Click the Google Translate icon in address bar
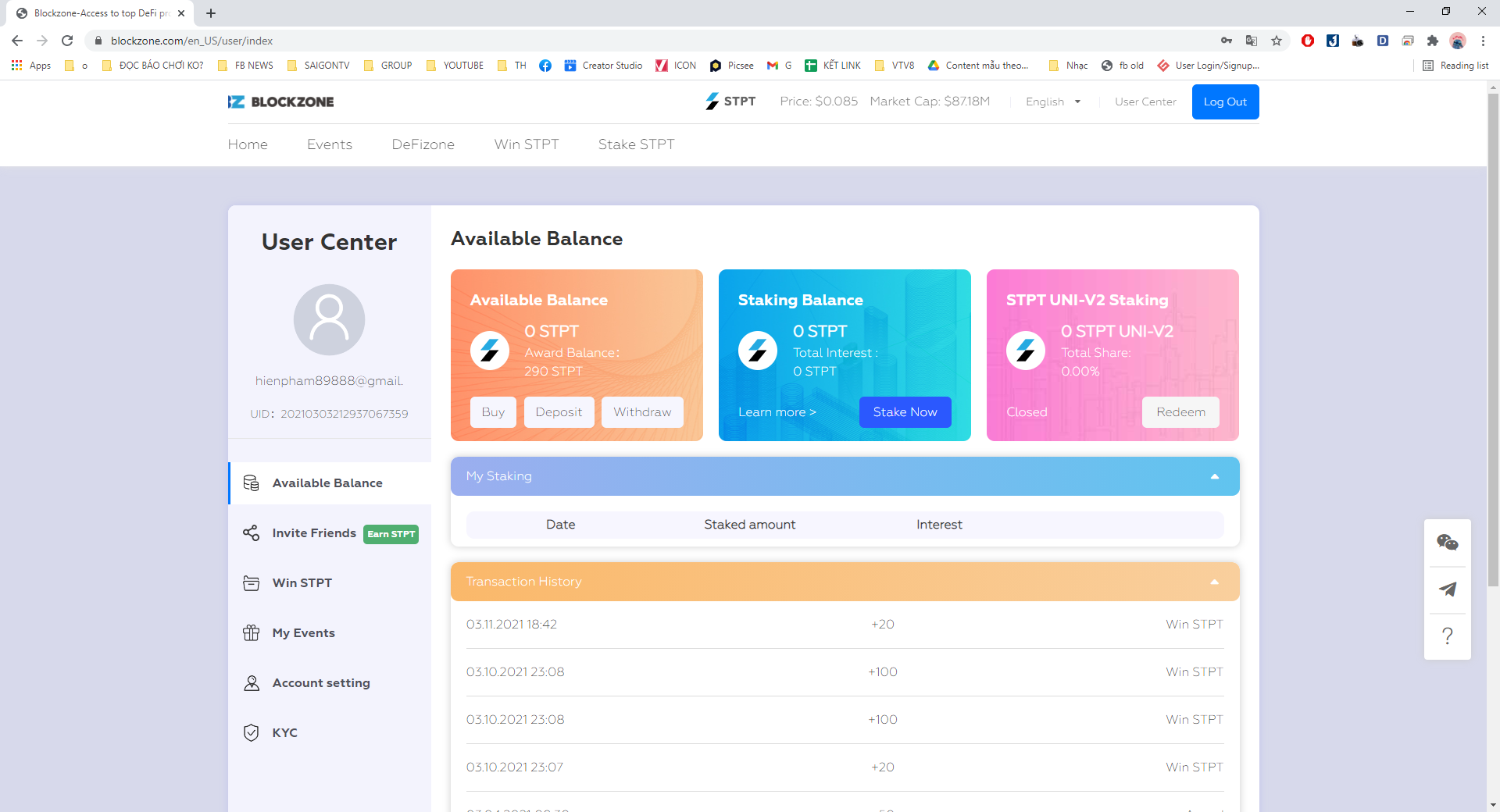Screen dimensions: 1500x812 (x=1252, y=41)
